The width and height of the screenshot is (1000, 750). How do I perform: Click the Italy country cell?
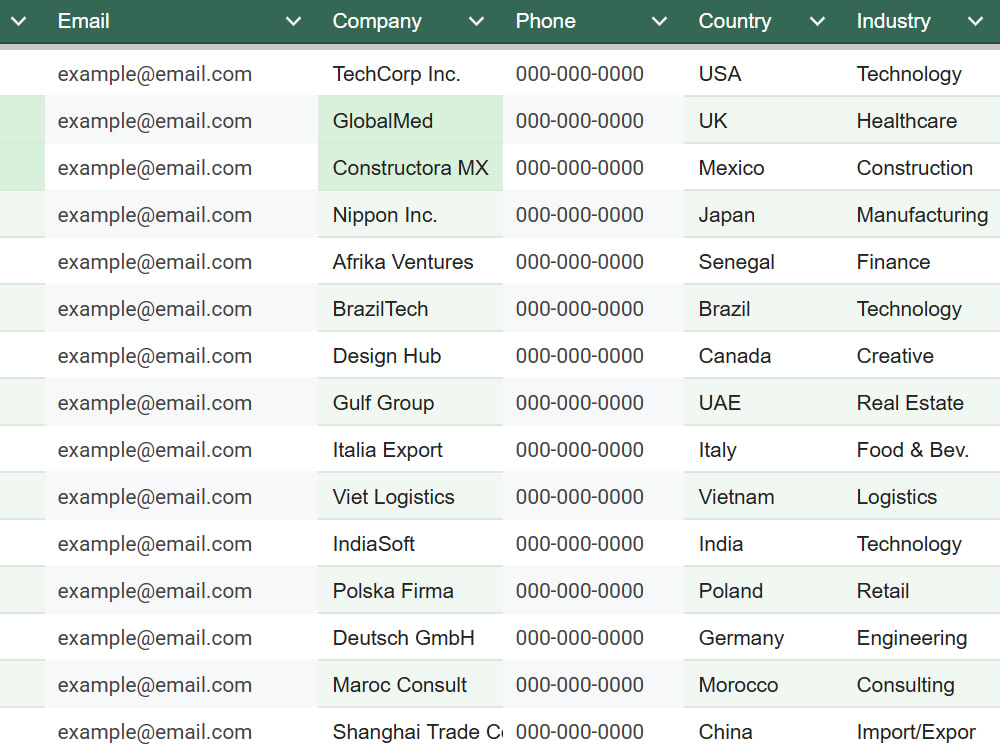click(x=763, y=450)
